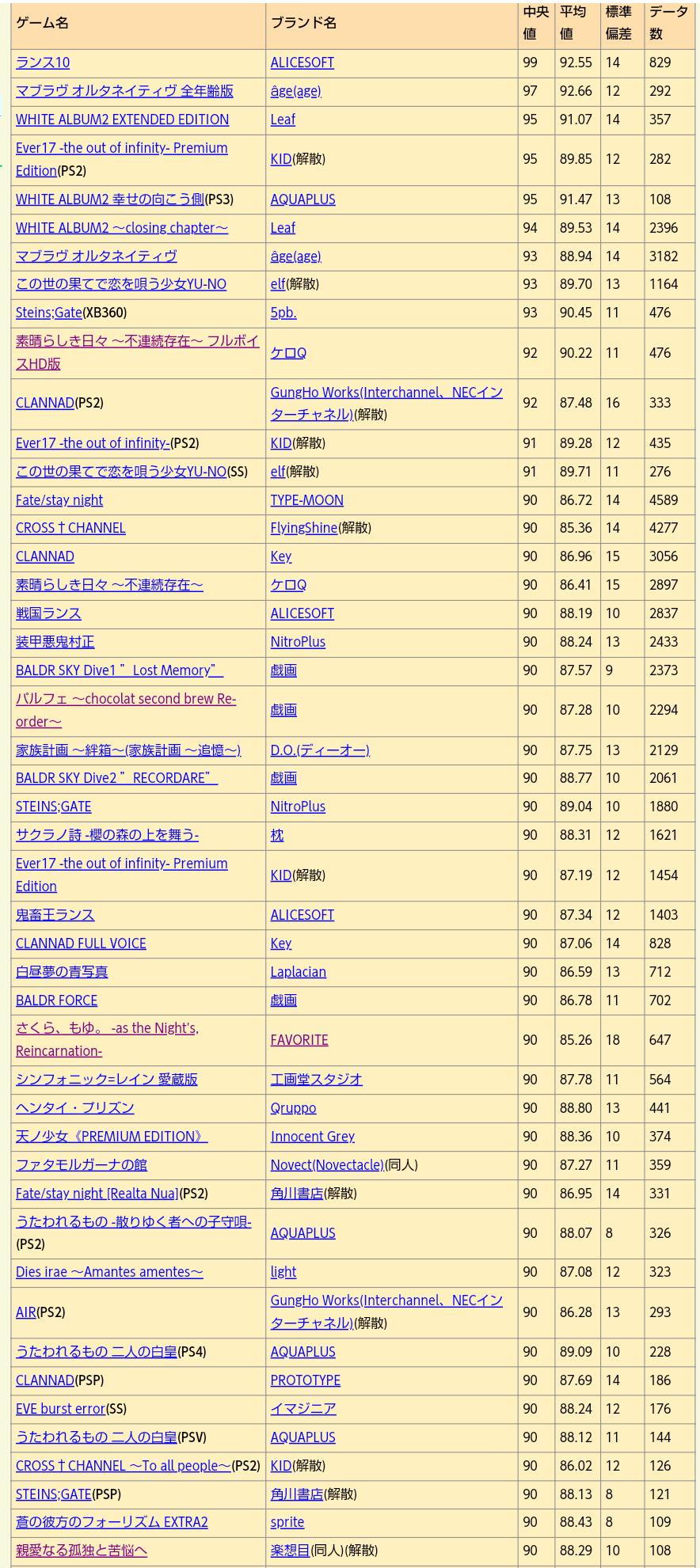
Task: Open the PROTOTYPE brand page
Action: pos(305,1380)
